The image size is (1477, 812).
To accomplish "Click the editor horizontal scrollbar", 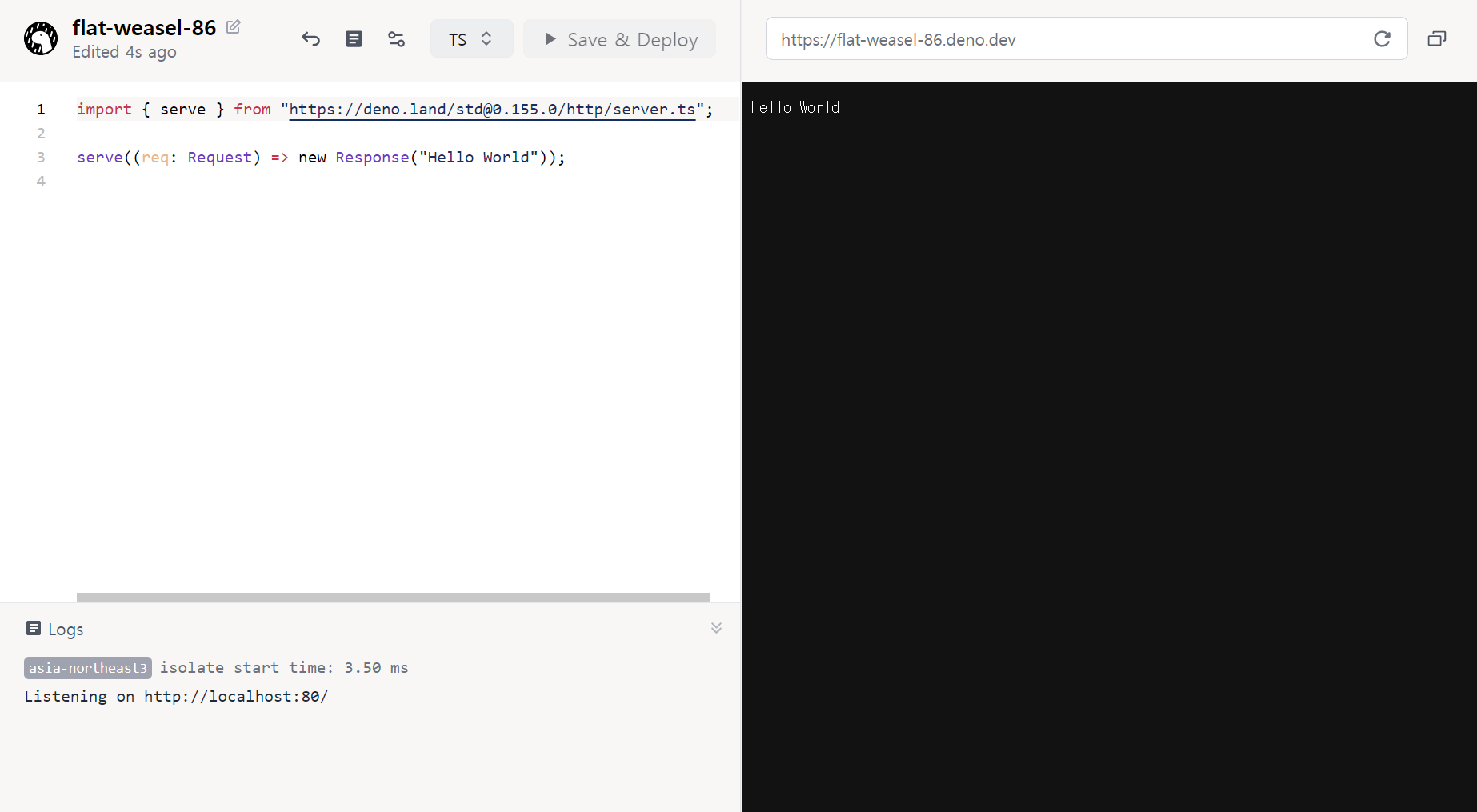I will tap(392, 598).
